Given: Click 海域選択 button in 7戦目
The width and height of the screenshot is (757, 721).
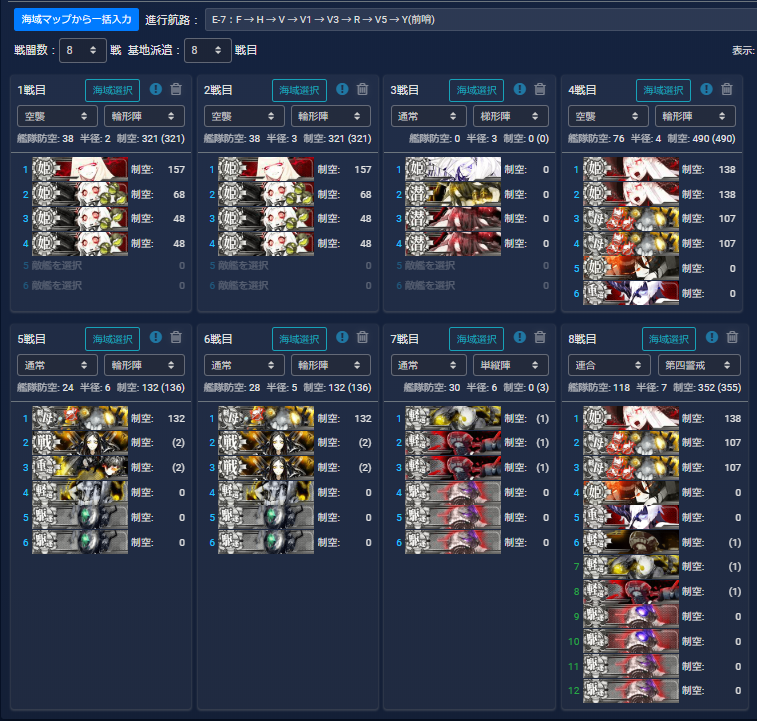Looking at the screenshot, I should 477,339.
